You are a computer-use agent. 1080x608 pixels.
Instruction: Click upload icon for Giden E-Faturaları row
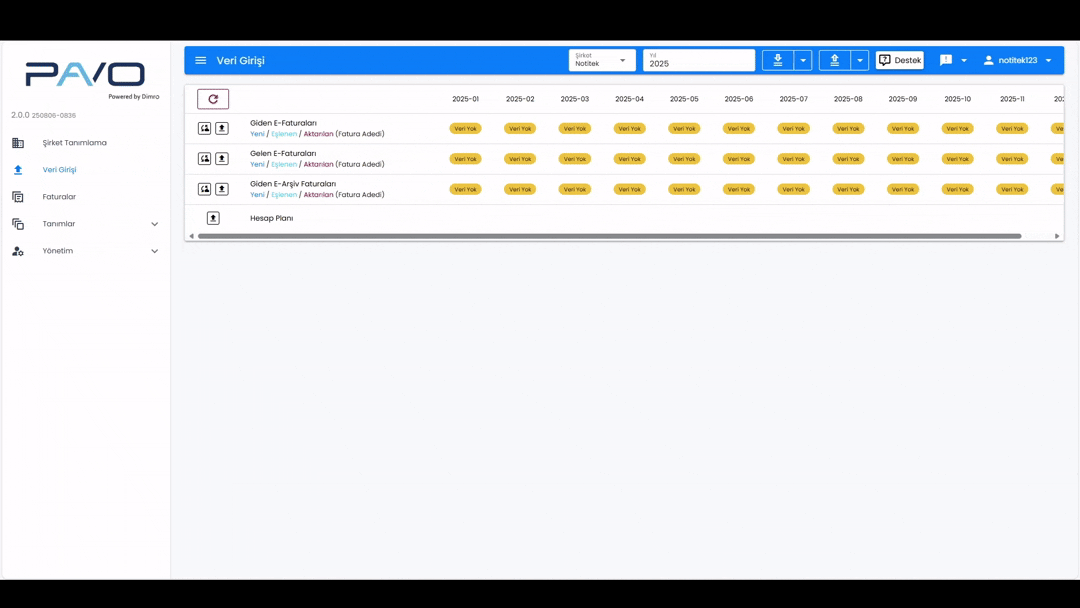[x=222, y=129]
